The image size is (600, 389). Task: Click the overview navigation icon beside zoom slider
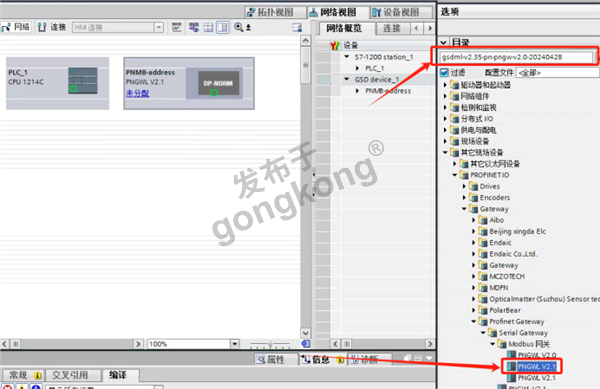[x=305, y=344]
